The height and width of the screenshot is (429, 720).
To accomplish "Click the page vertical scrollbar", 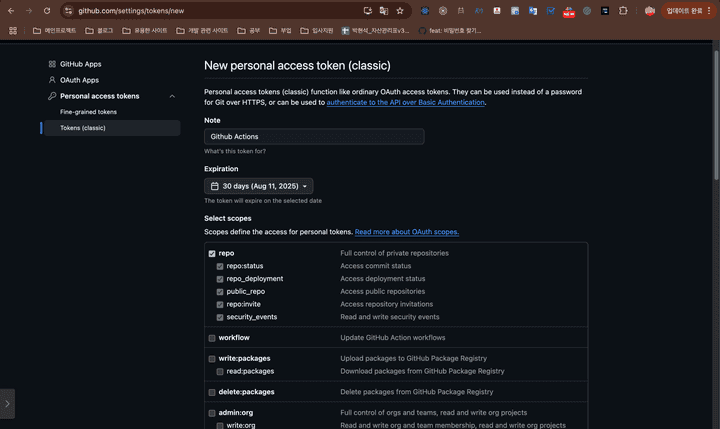I will (x=716, y=115).
